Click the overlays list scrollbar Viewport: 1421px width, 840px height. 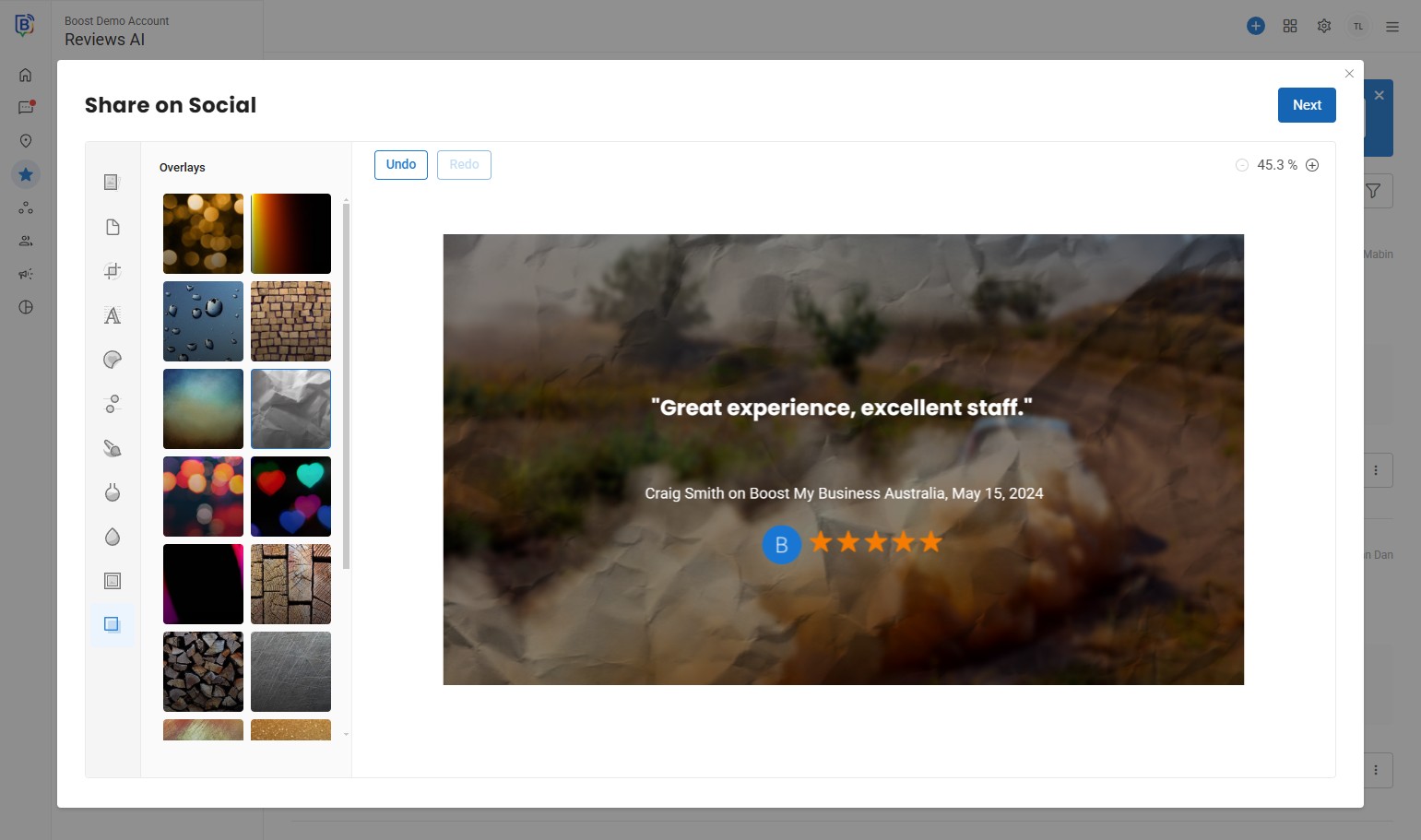pos(347,385)
